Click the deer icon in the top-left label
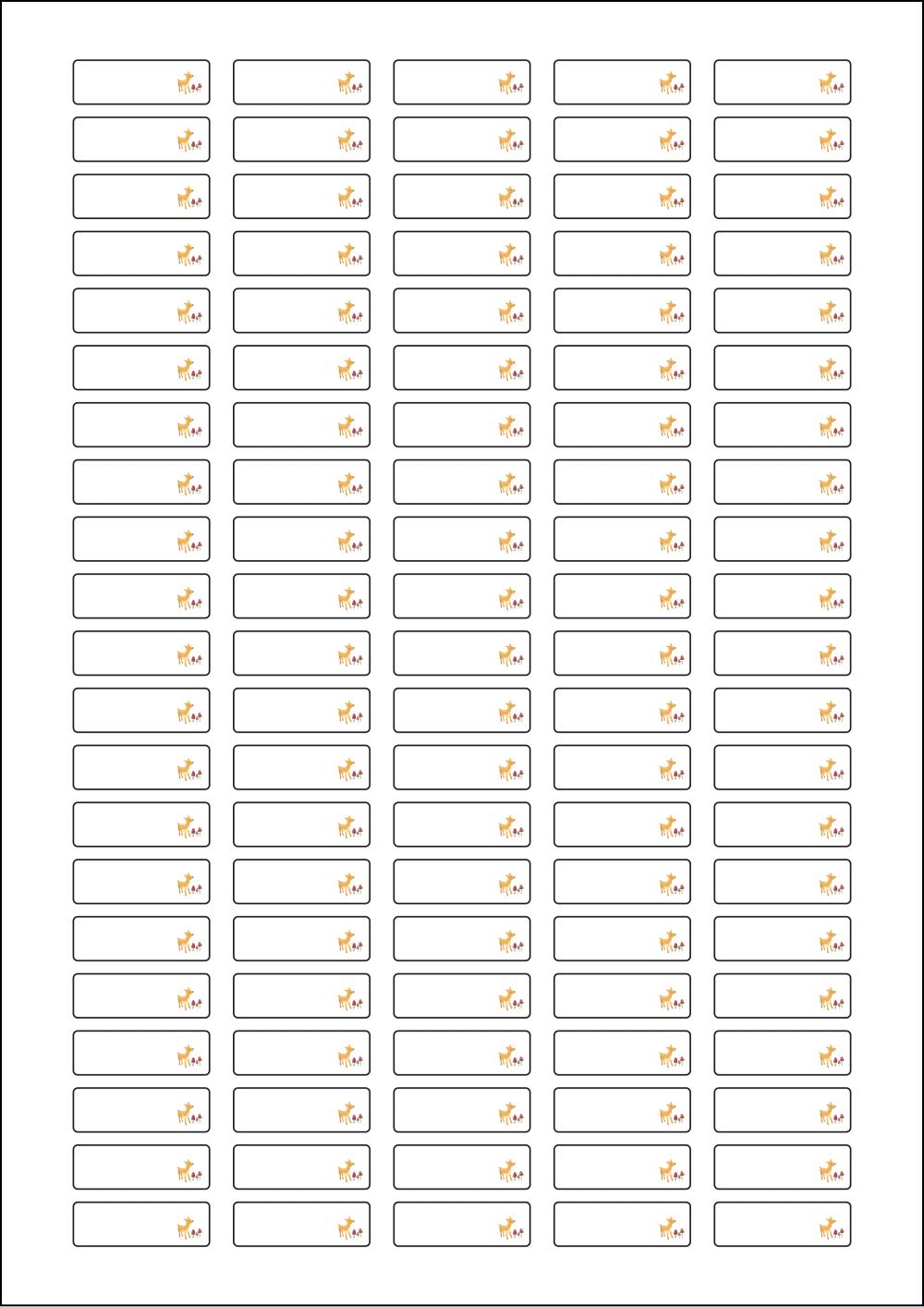This screenshot has width=924, height=1307. [185, 84]
